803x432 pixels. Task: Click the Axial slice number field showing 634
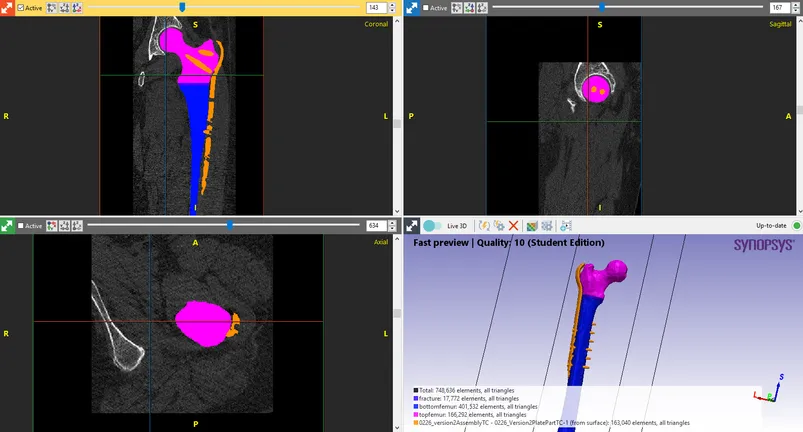376,225
